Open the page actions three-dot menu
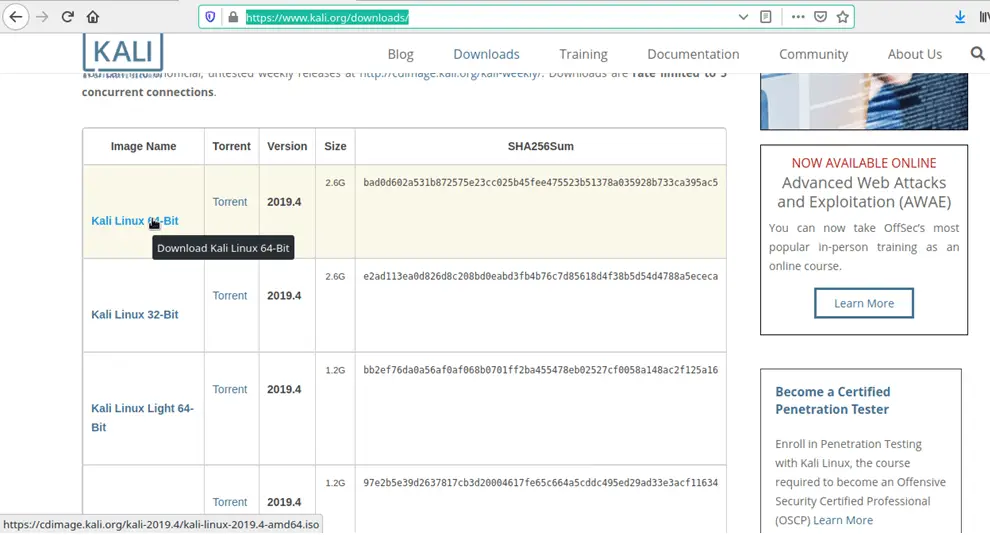 coord(798,17)
